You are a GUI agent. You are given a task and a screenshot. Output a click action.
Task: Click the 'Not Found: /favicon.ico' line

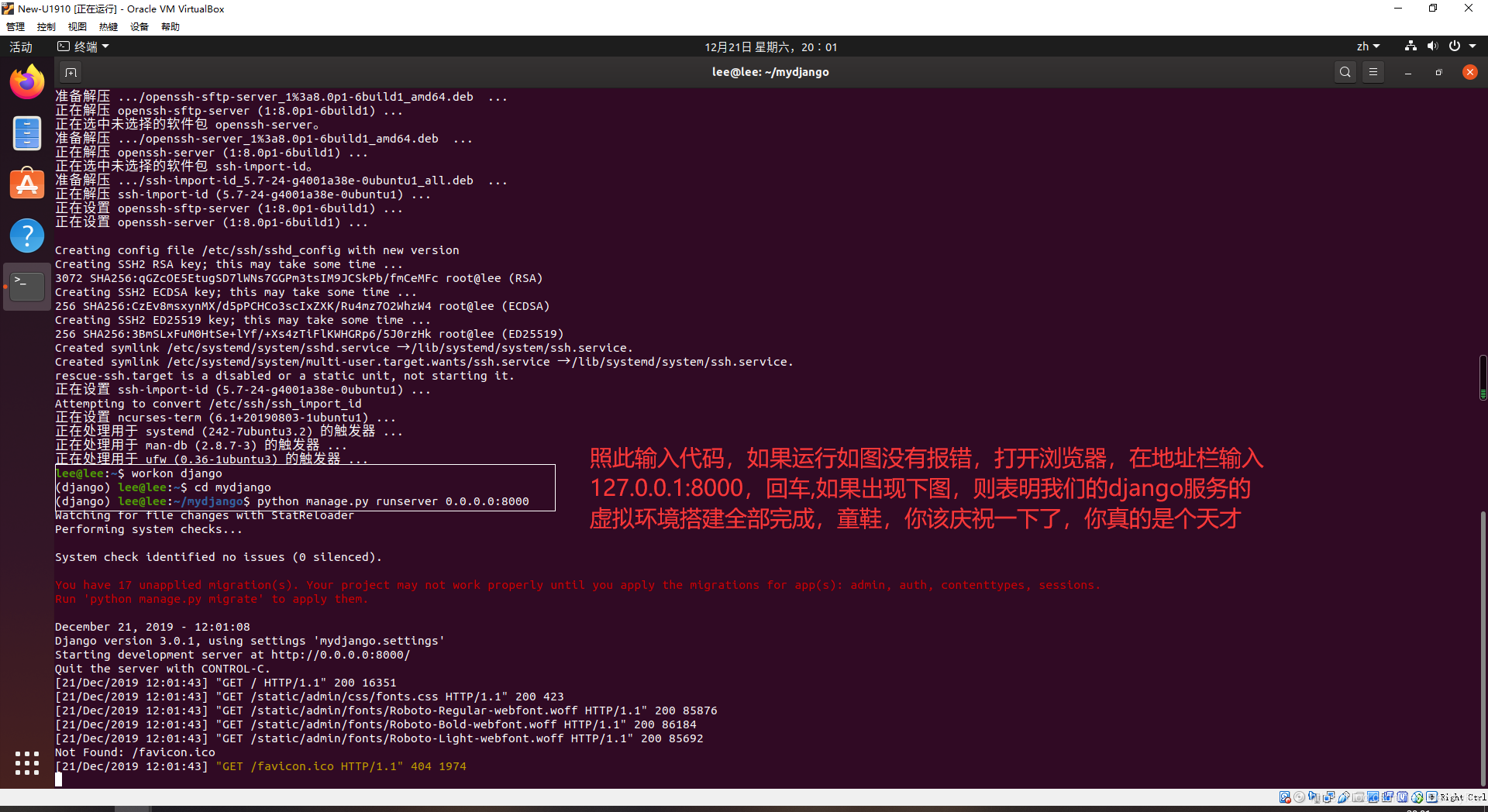[x=135, y=752]
